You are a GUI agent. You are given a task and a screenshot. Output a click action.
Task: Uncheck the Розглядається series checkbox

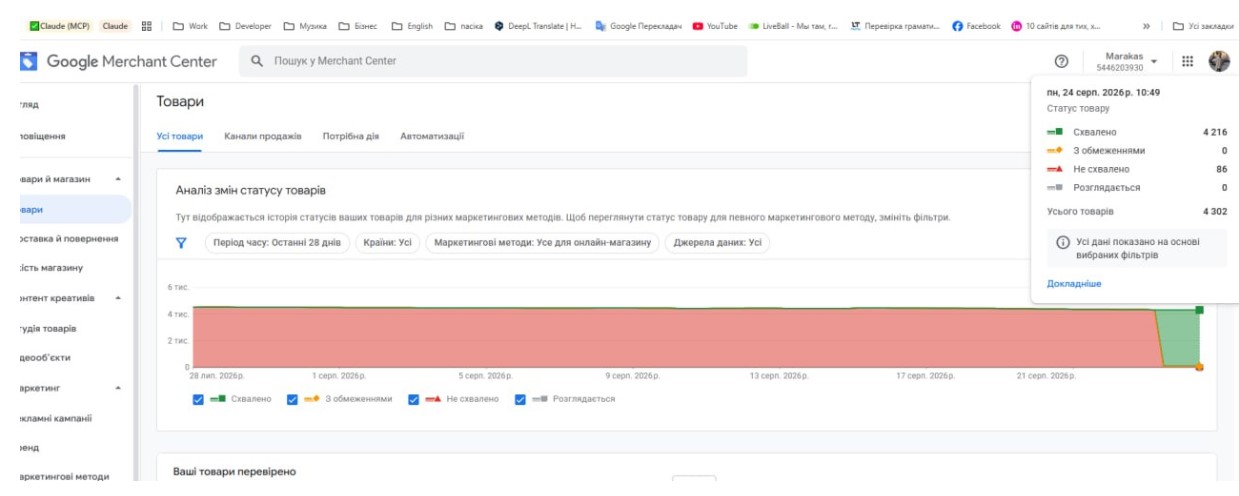pyautogui.click(x=521, y=399)
